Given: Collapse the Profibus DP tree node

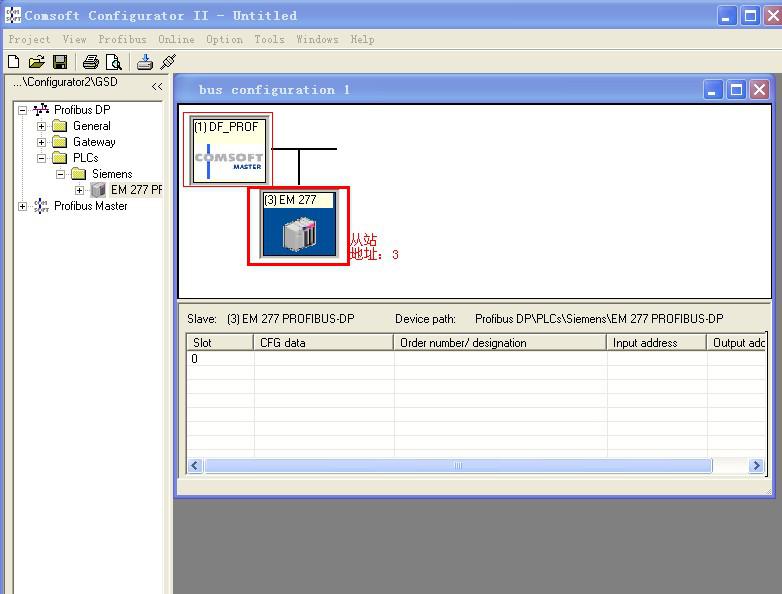Looking at the screenshot, I should pos(22,110).
